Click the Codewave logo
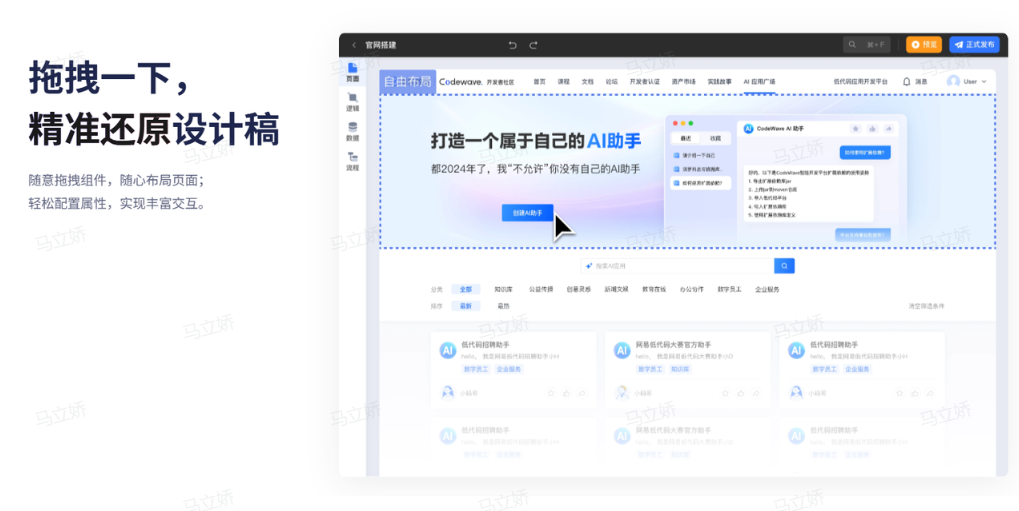The image size is (1019, 511). (x=461, y=82)
